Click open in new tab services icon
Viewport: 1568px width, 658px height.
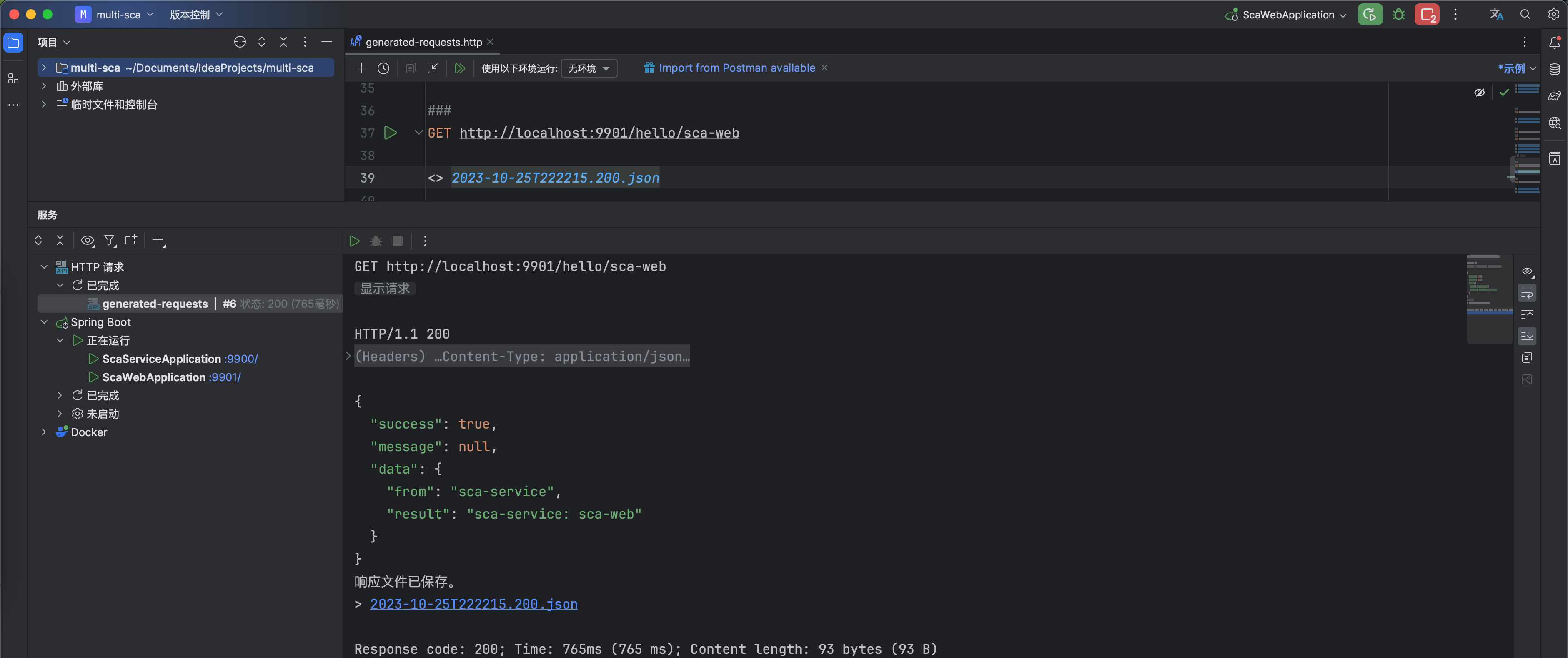(x=131, y=241)
